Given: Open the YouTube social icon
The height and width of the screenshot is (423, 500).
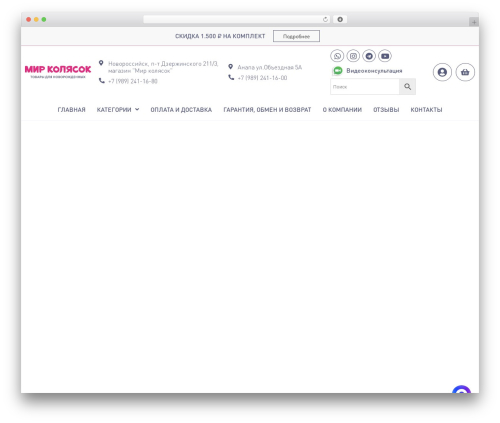Looking at the screenshot, I should [385, 56].
